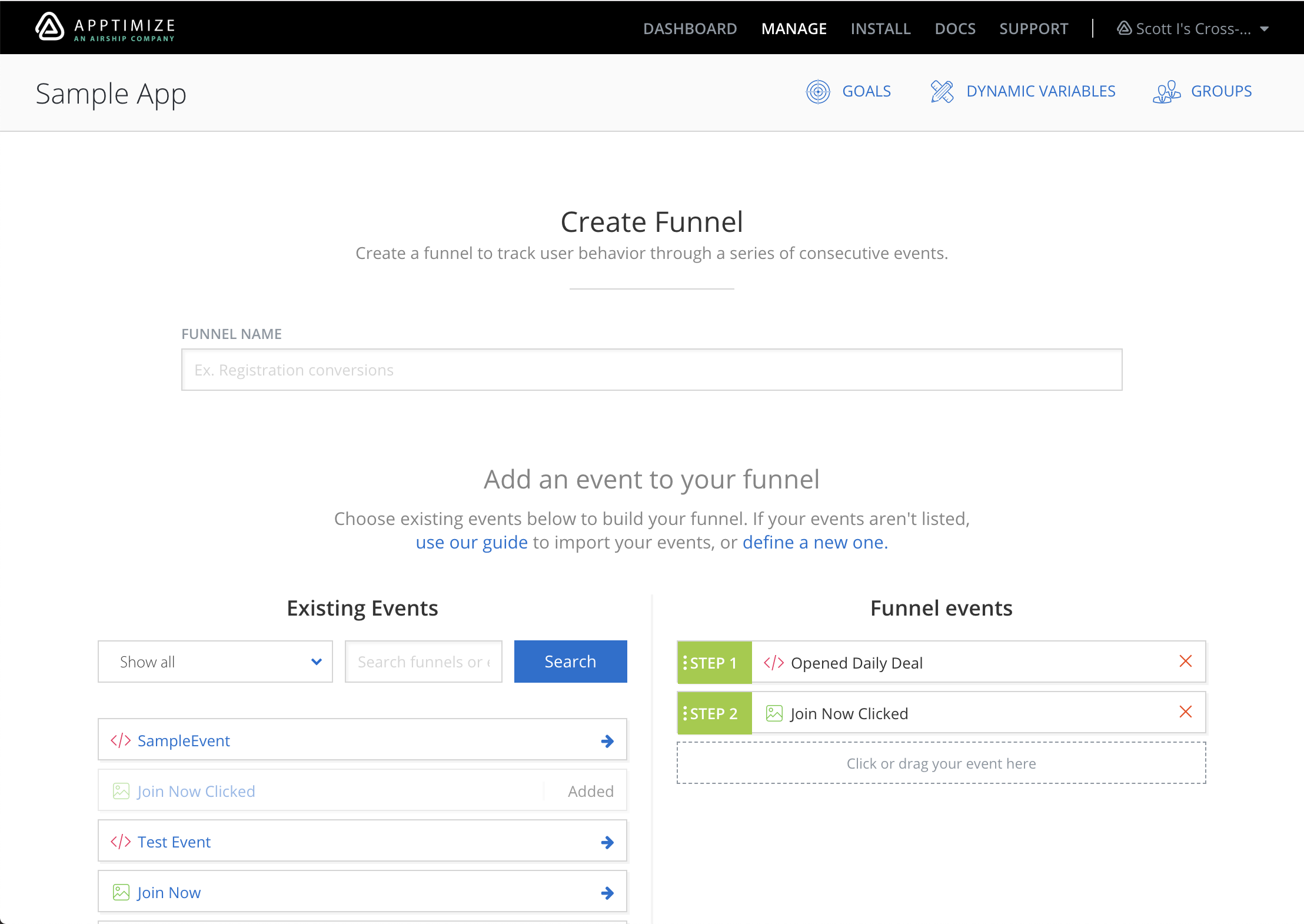Add SampleEvent using its arrow icon
The image size is (1304, 924).
[607, 741]
